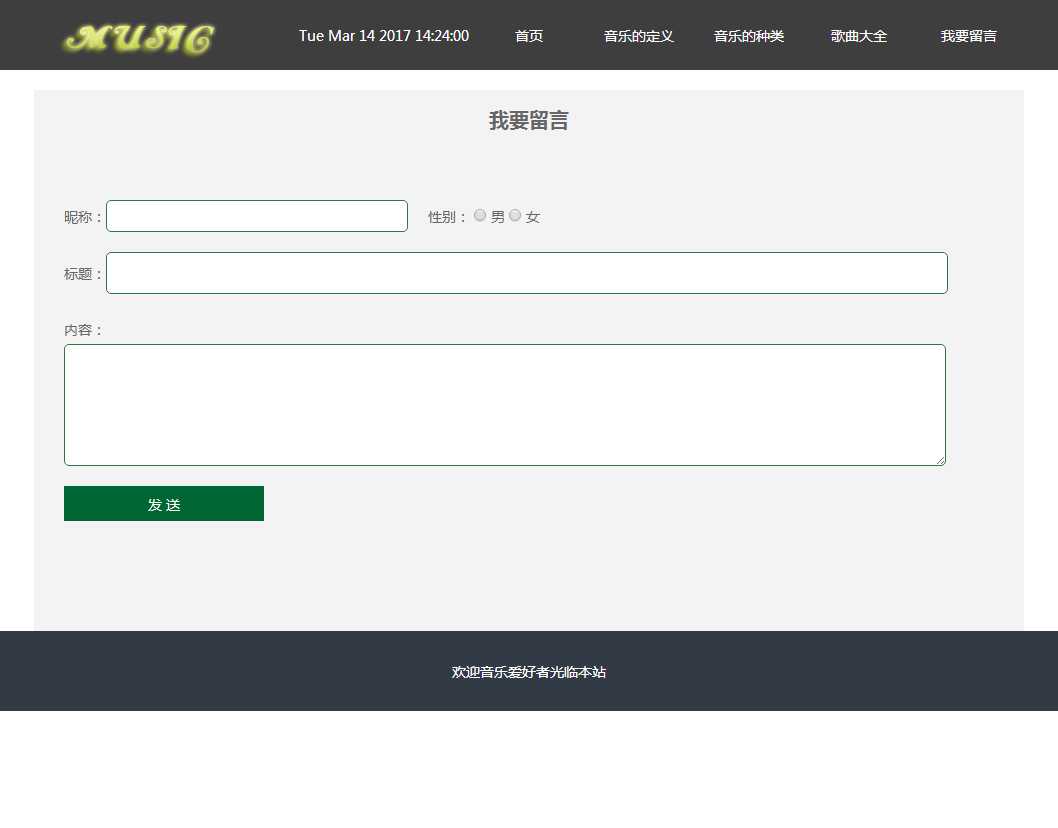
Task: Choose the 女 radio button
Action: (x=515, y=215)
